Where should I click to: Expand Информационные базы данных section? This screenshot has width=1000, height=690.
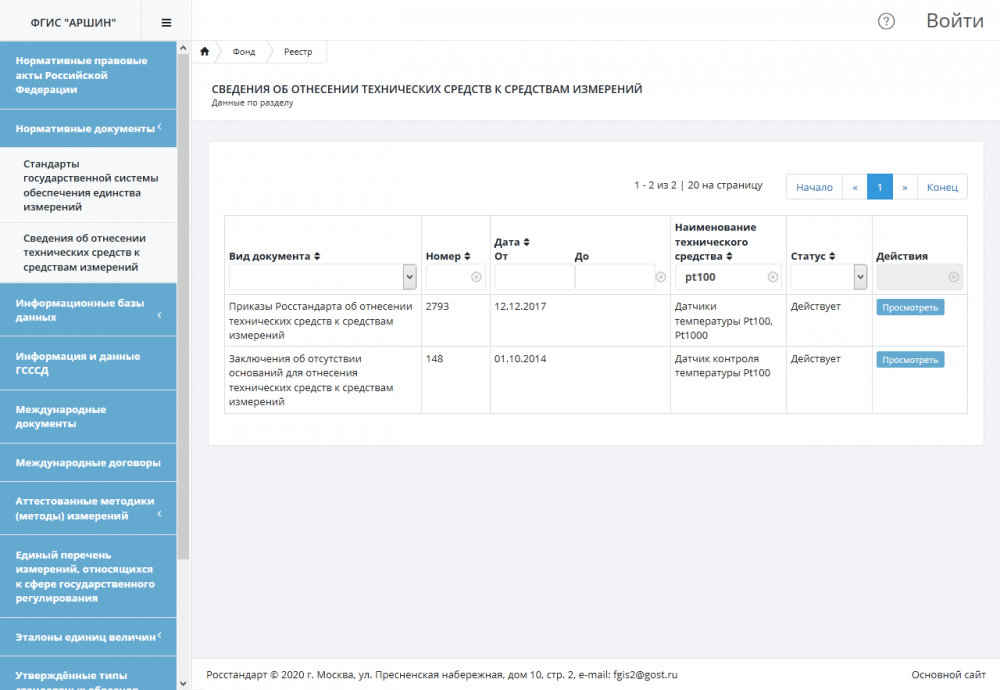pos(88,310)
